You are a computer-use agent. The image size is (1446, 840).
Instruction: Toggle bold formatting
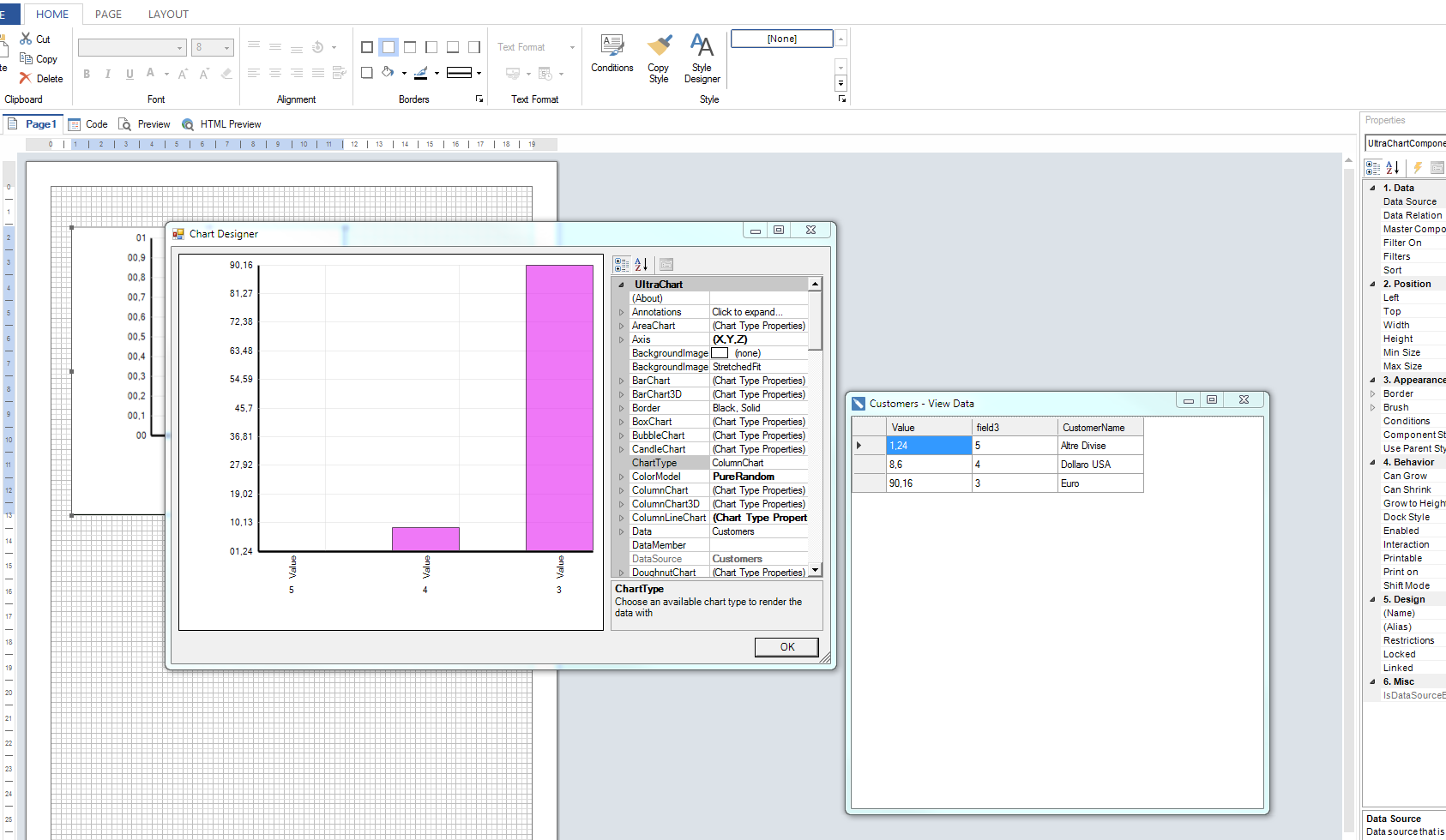point(87,74)
